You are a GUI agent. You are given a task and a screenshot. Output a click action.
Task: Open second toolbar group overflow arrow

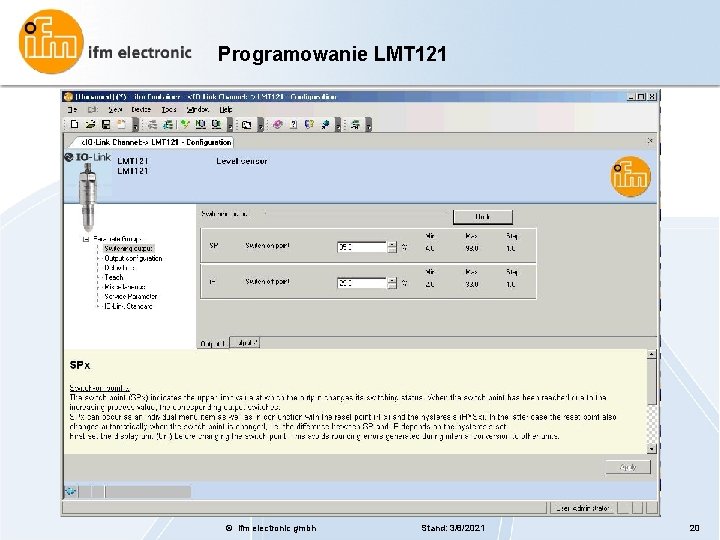pos(231,125)
